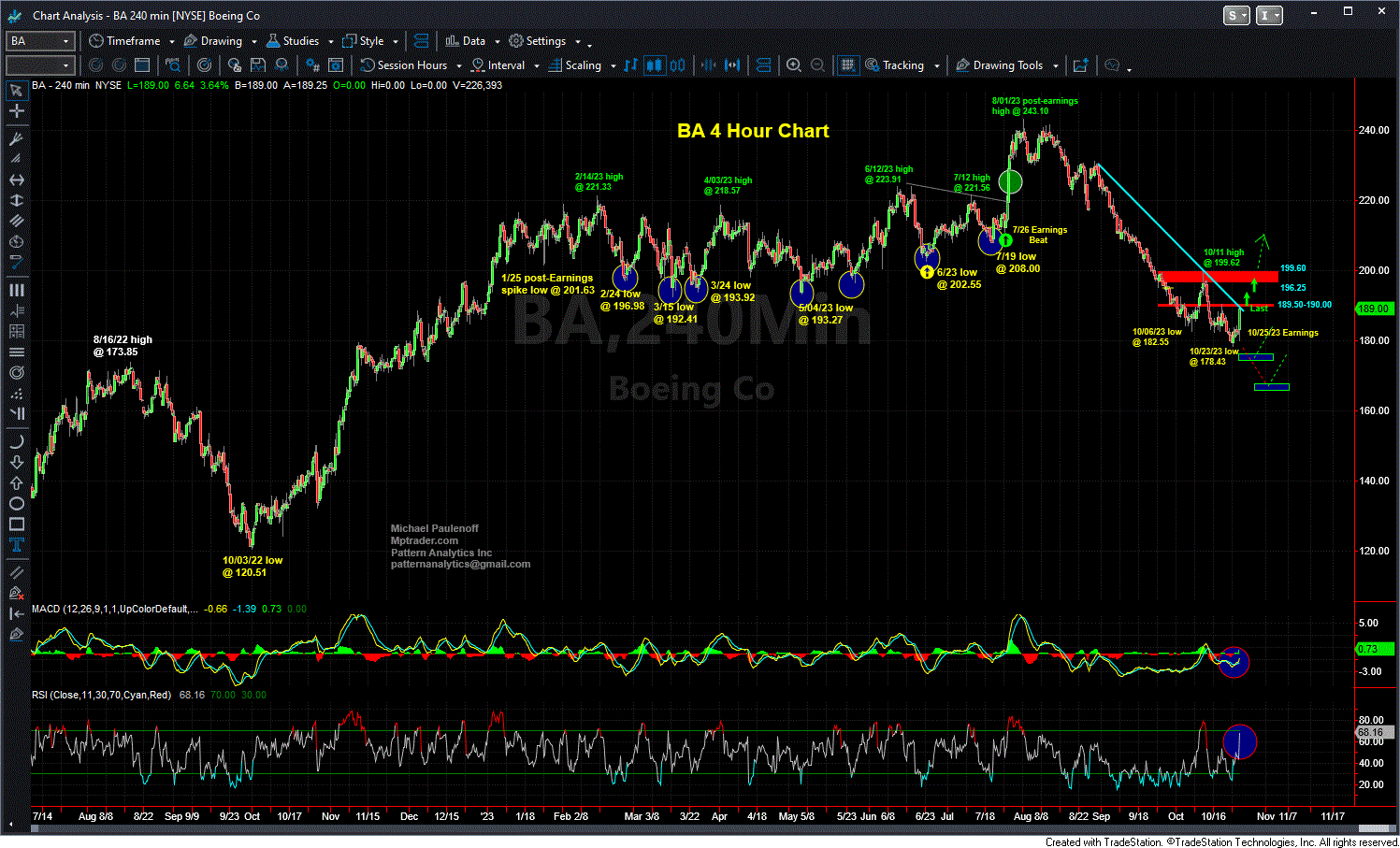Viewport: 1400px width, 848px height.
Task: Click the save chart floppy icon
Action: [256, 65]
